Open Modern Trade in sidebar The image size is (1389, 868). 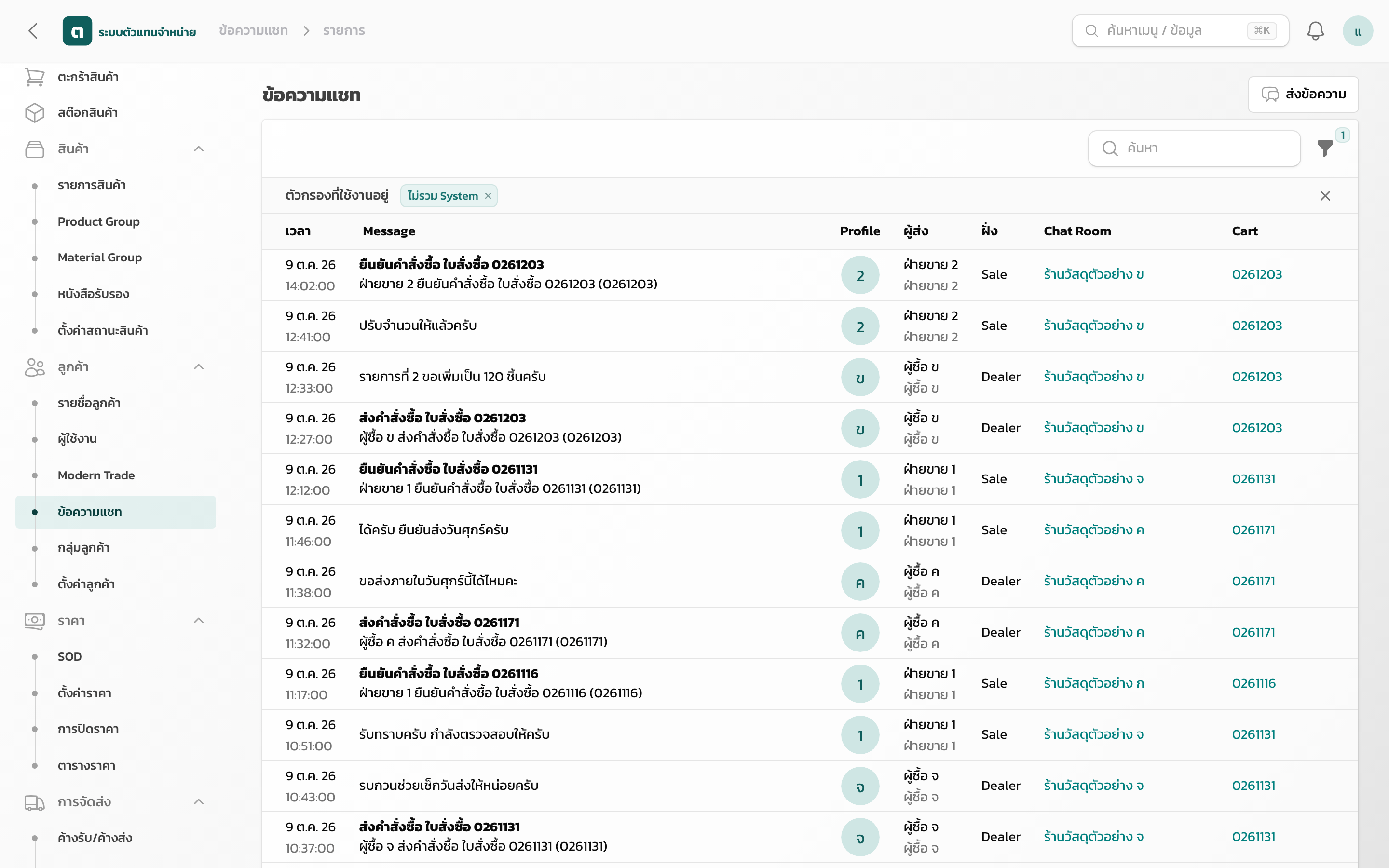[x=96, y=475]
